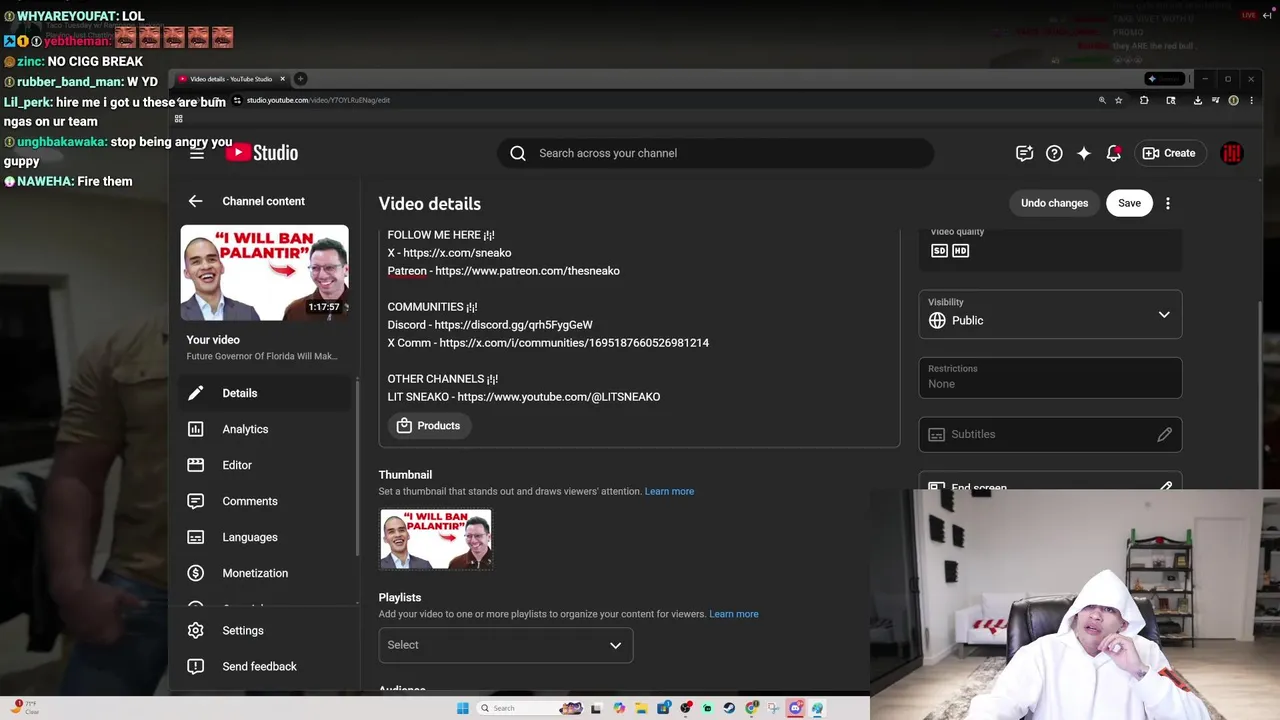The image size is (1280, 720).
Task: Open Analytics in the sidebar
Action: (x=267, y=429)
